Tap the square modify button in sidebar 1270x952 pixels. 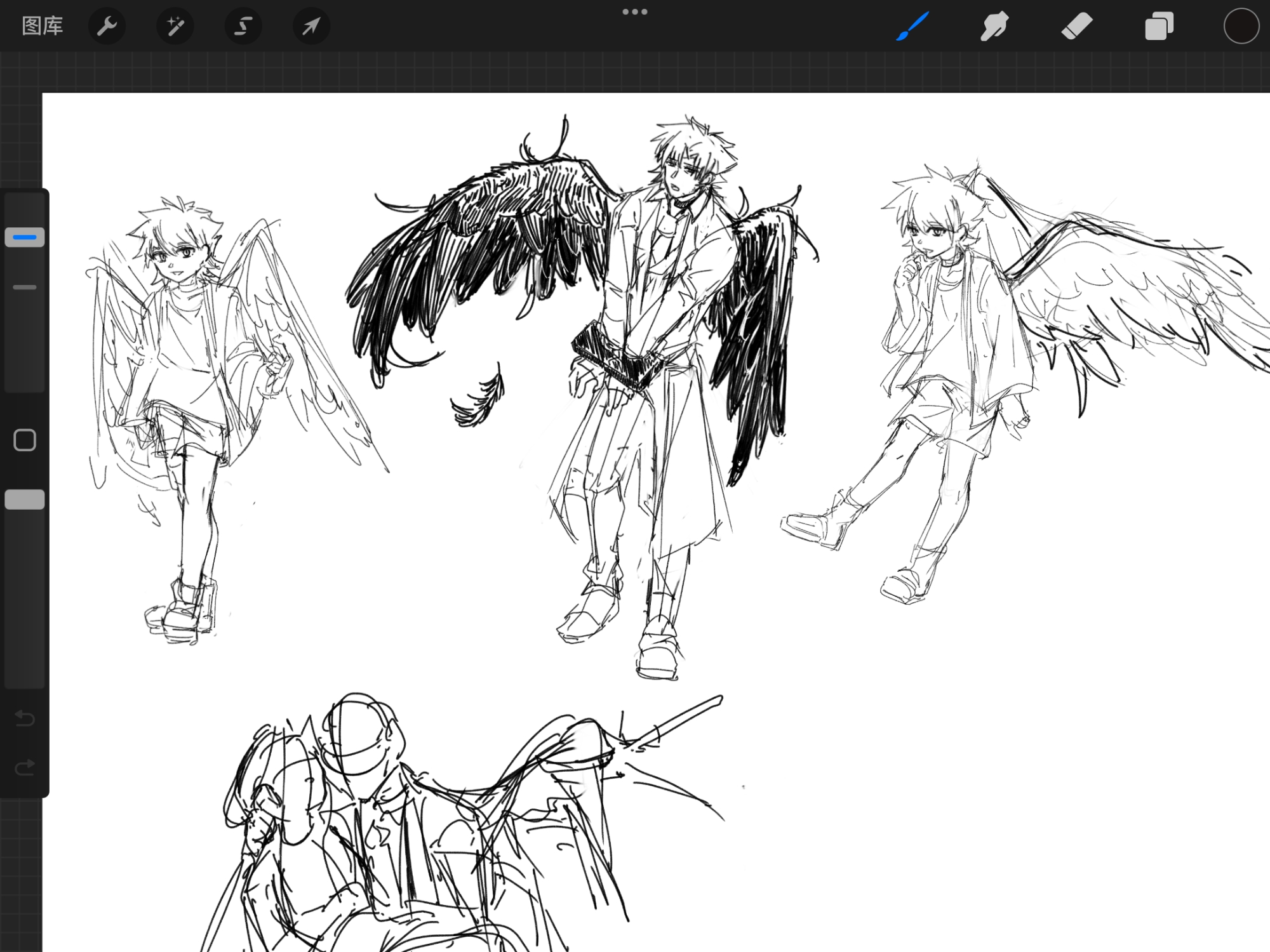(25, 440)
